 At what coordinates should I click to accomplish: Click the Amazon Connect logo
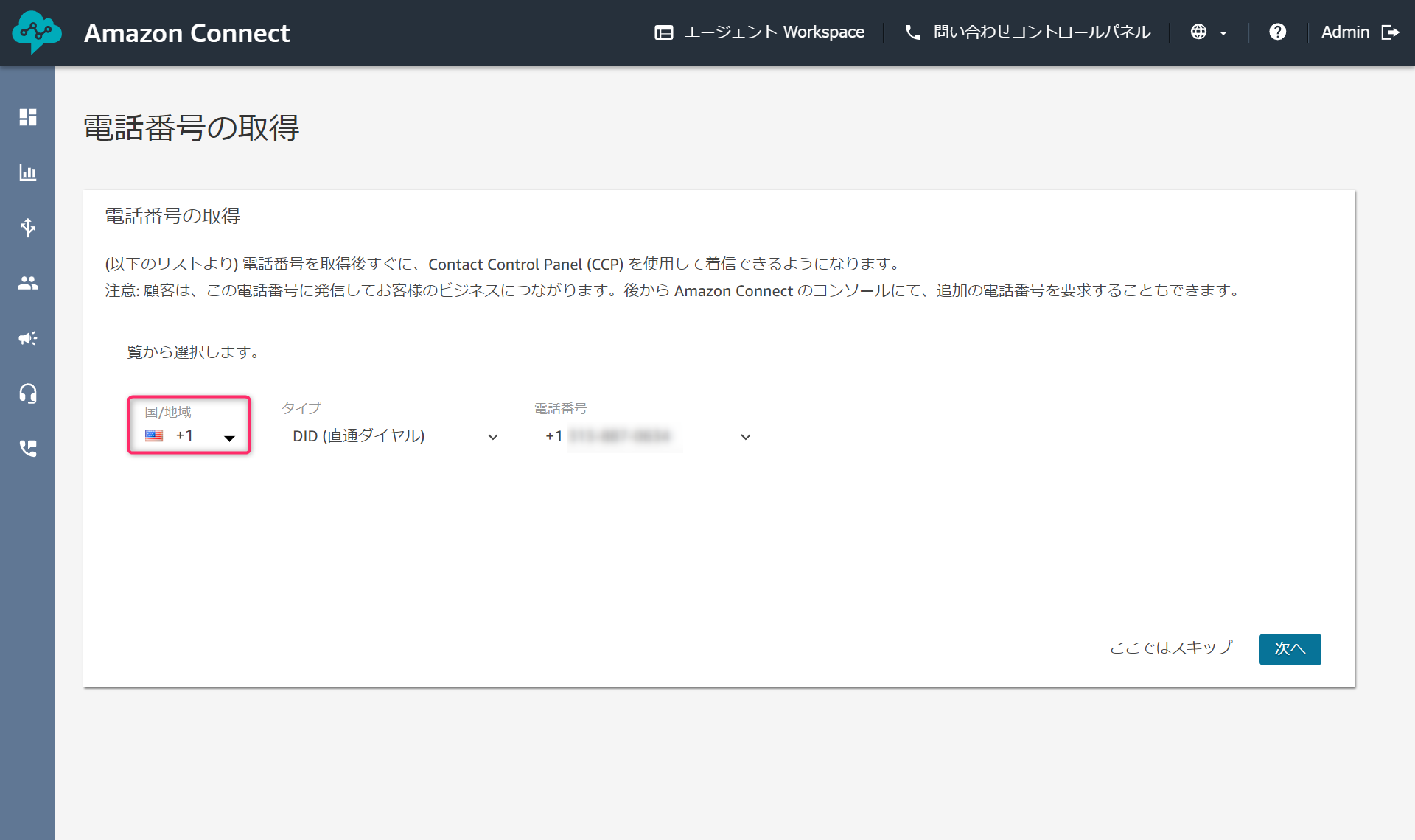pyautogui.click(x=36, y=32)
